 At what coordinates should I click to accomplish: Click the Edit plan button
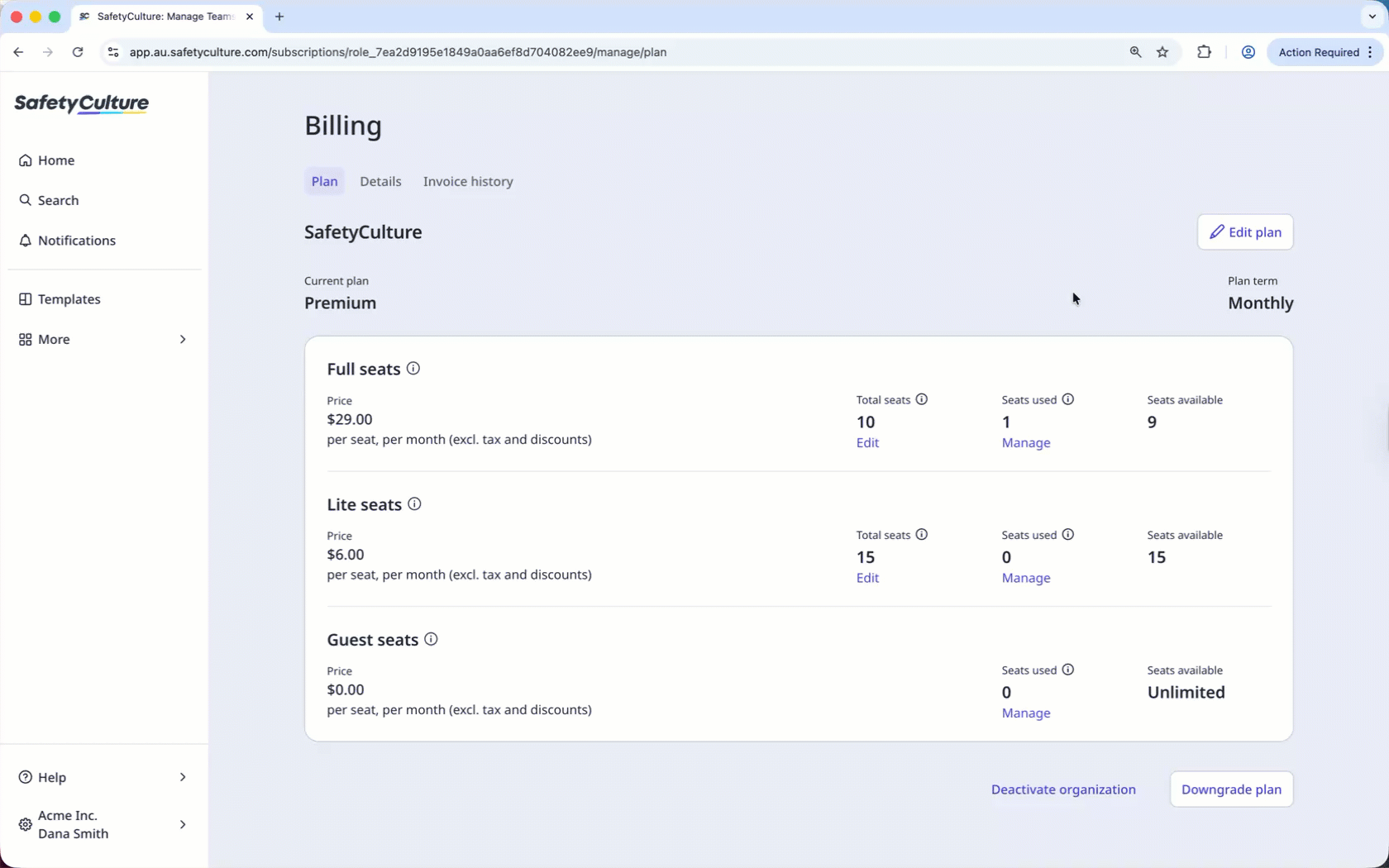coord(1245,232)
